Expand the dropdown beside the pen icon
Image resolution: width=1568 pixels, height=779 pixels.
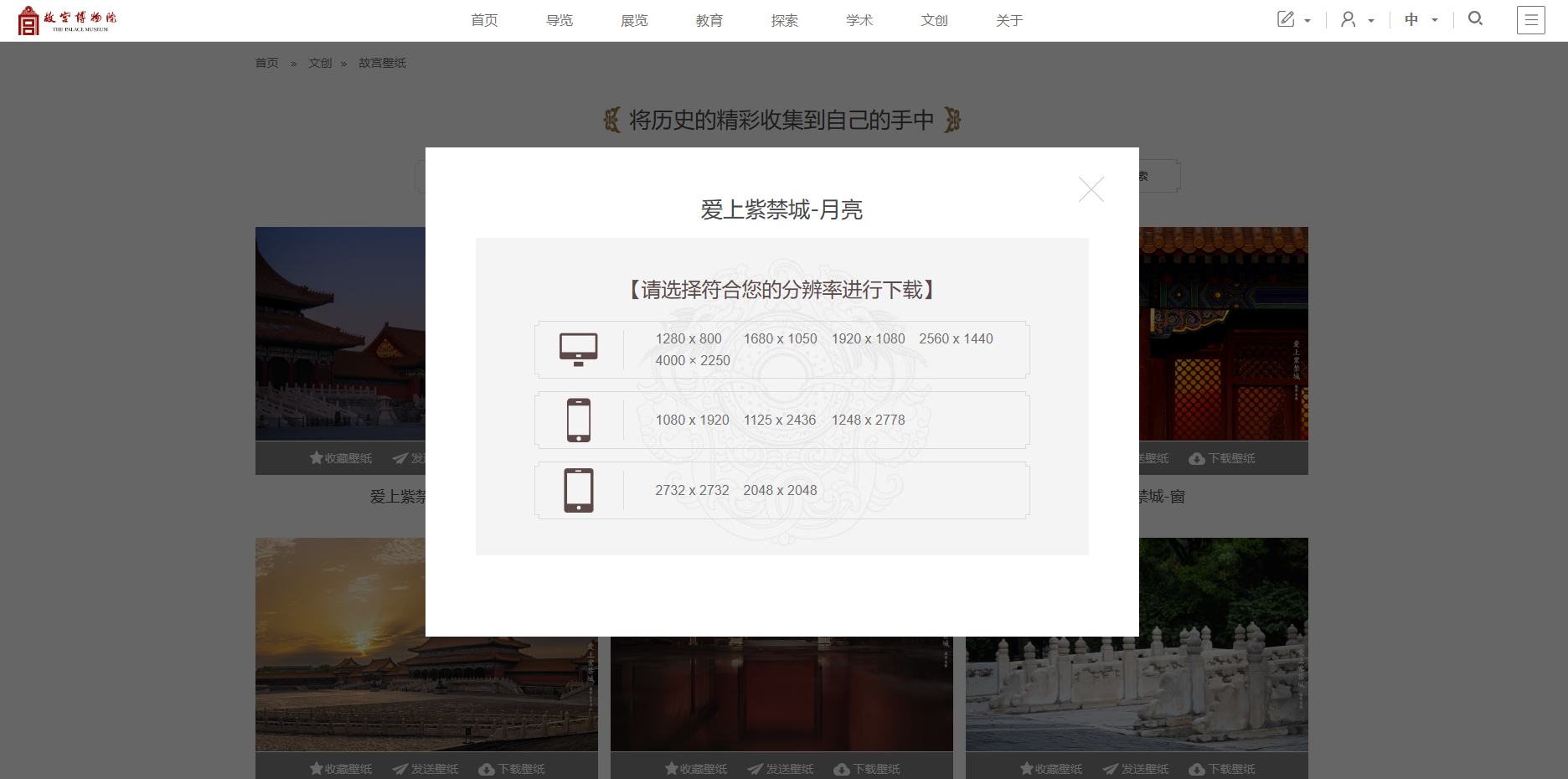[x=1308, y=20]
